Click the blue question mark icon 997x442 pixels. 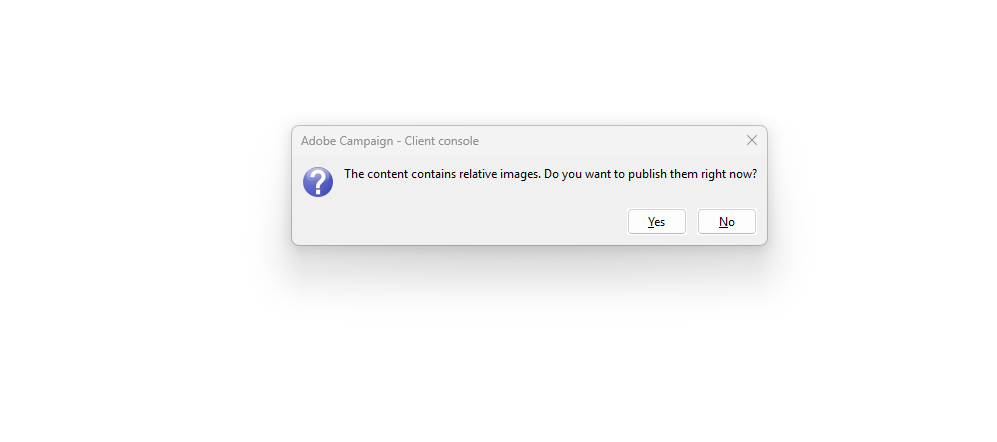point(318,182)
